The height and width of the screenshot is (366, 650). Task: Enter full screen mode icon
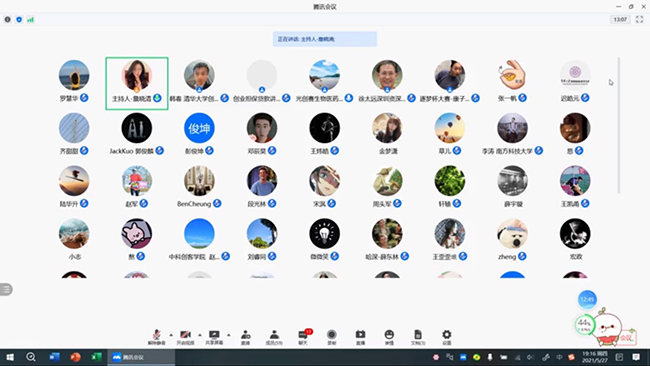pyautogui.click(x=639, y=19)
